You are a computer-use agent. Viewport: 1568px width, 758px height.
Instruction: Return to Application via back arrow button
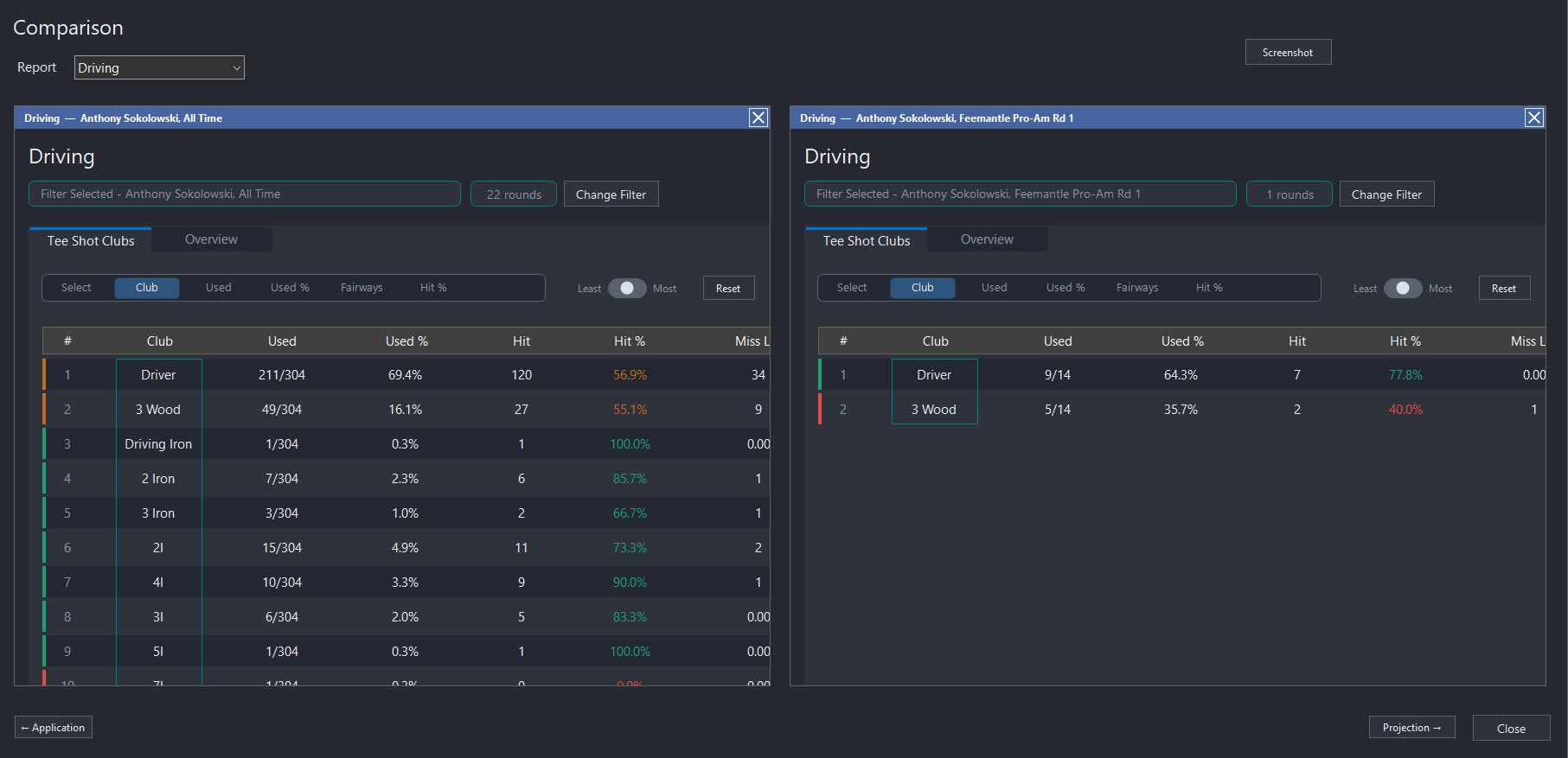(x=54, y=728)
